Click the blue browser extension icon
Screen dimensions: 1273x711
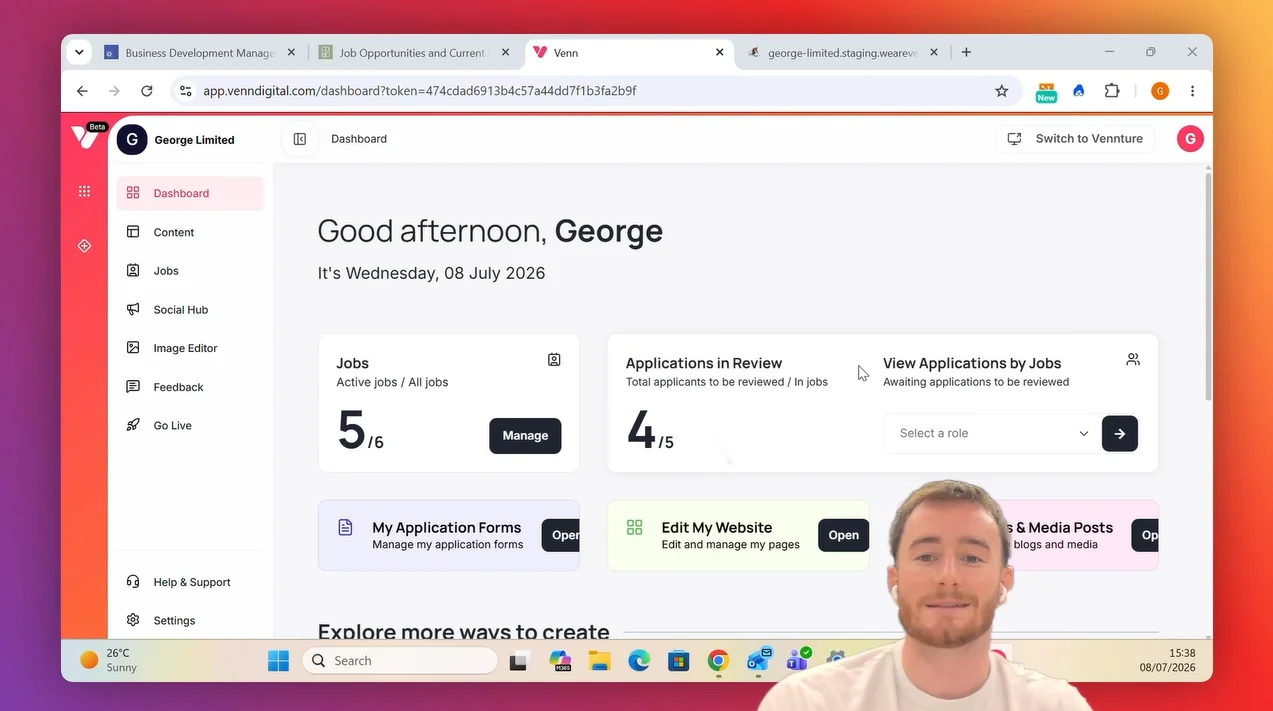tap(1079, 91)
